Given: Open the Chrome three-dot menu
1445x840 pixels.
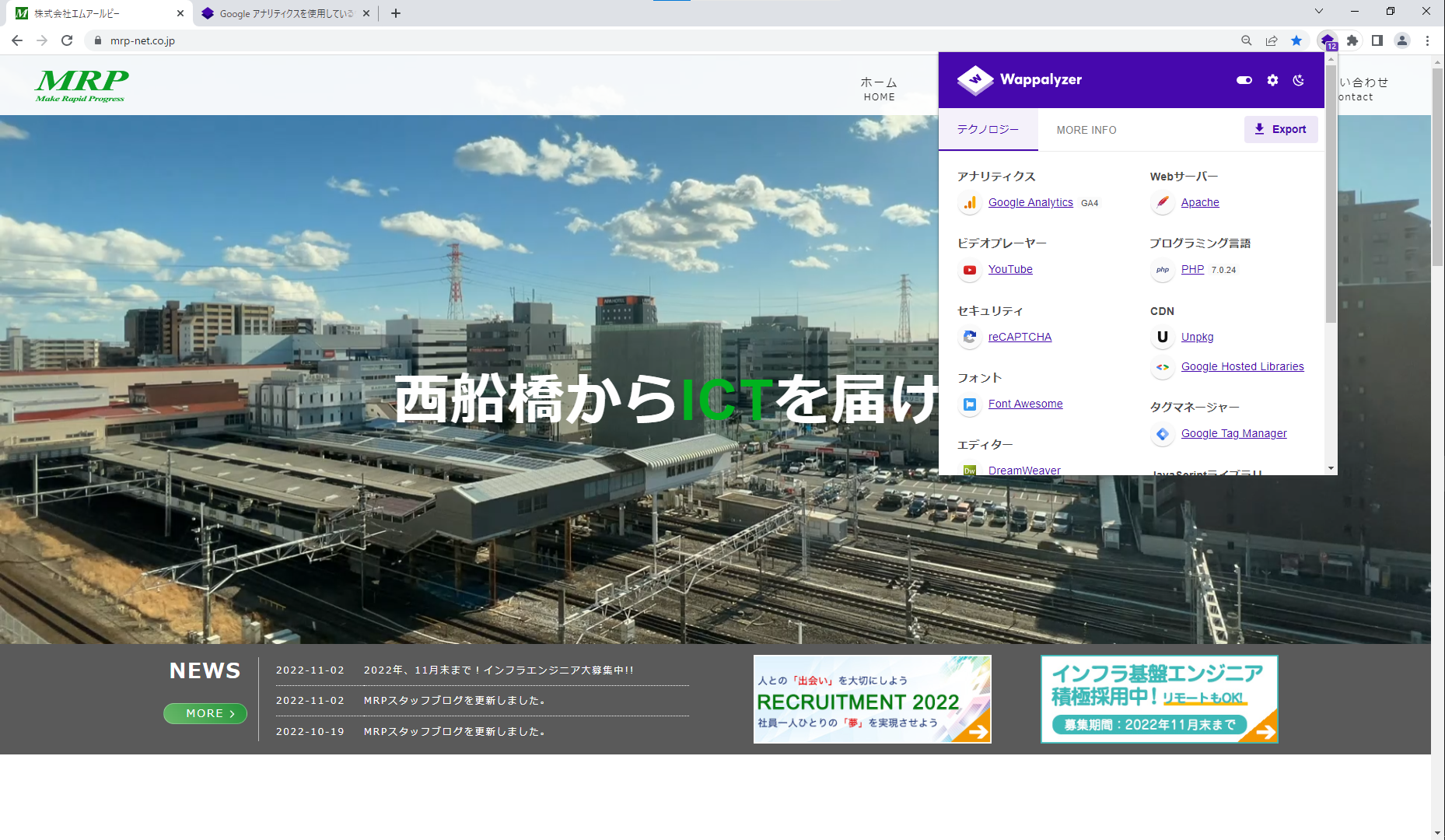Looking at the screenshot, I should point(1427,40).
